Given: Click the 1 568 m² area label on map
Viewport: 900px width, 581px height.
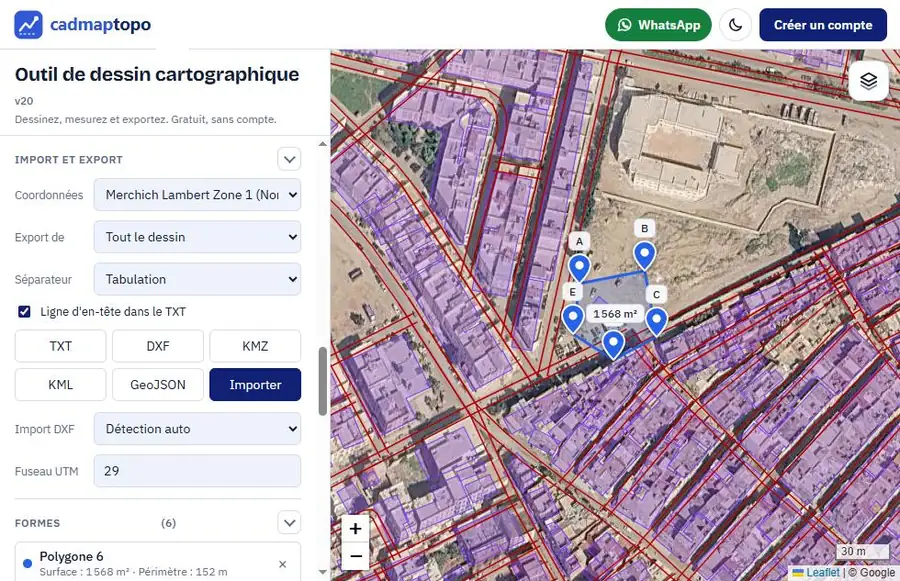Looking at the screenshot, I should pos(615,314).
